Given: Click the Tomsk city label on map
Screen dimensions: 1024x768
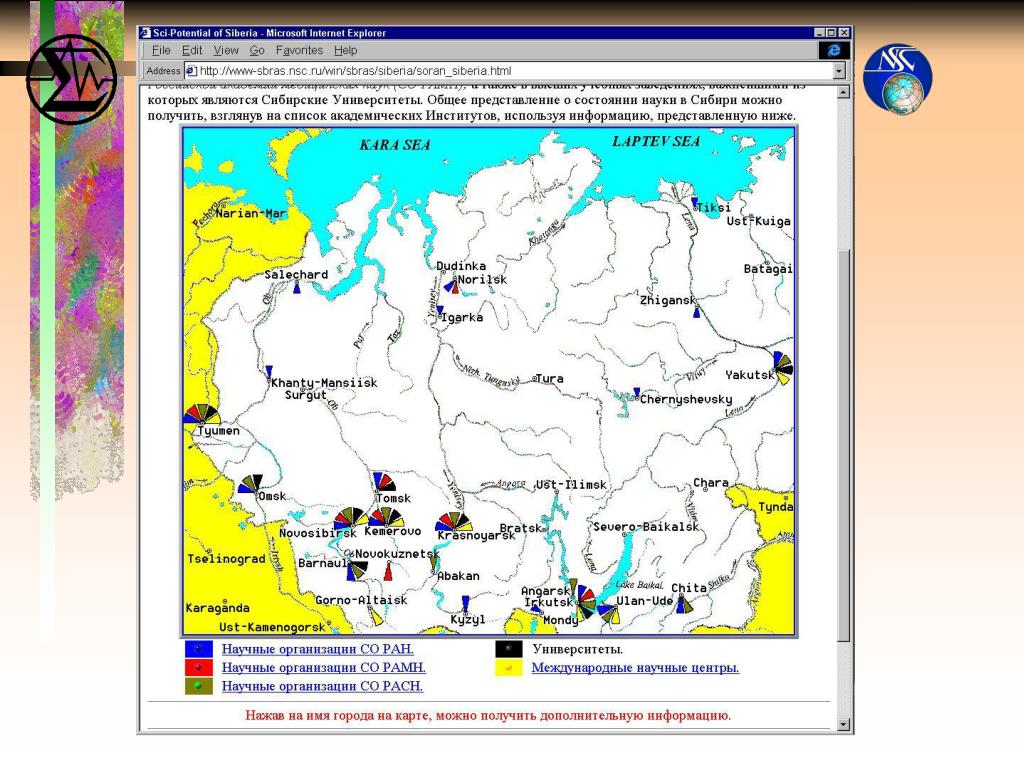Looking at the screenshot, I should (393, 498).
